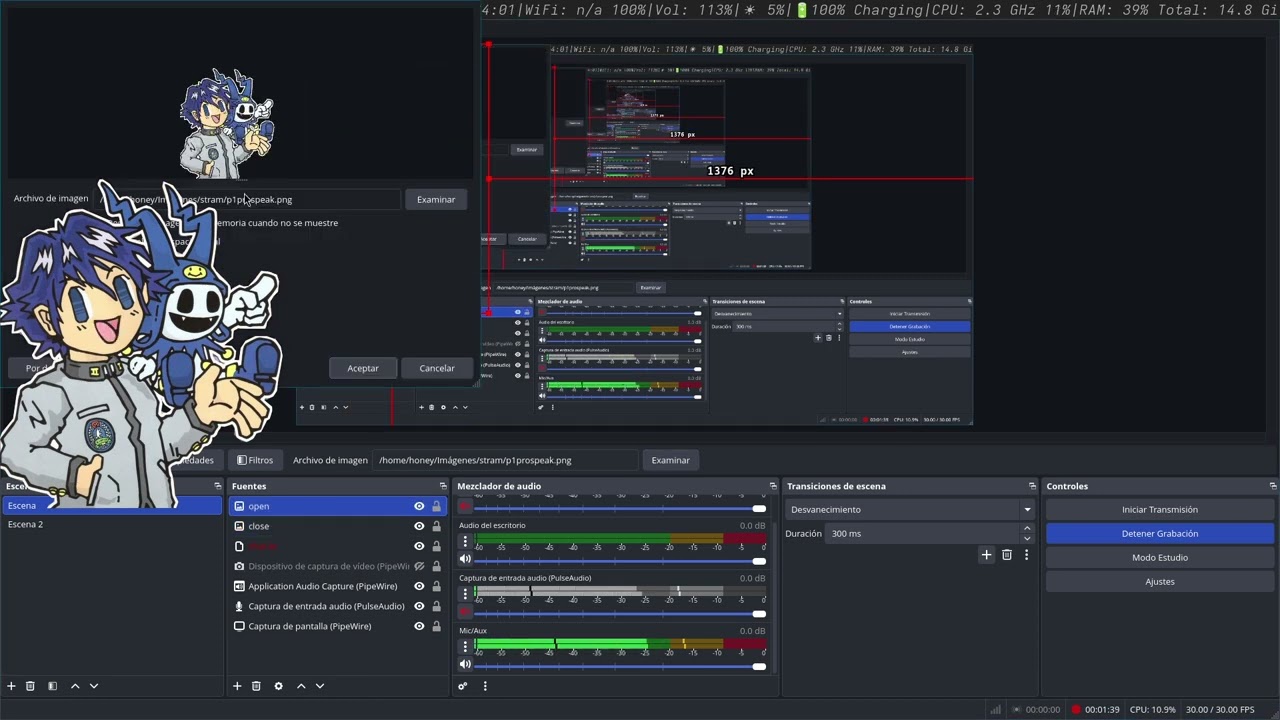
Task: Increase the Duración value with the up arrow
Action: tap(1027, 529)
